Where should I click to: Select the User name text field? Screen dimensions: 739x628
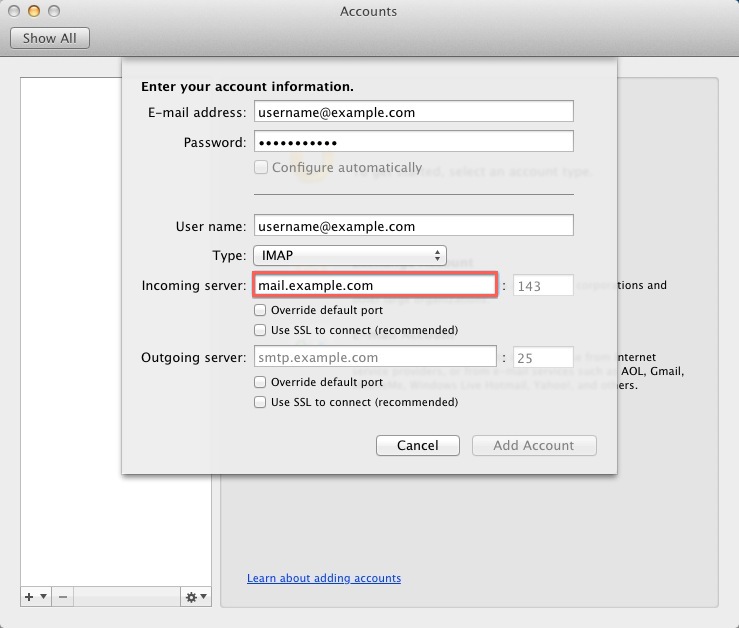pos(413,226)
